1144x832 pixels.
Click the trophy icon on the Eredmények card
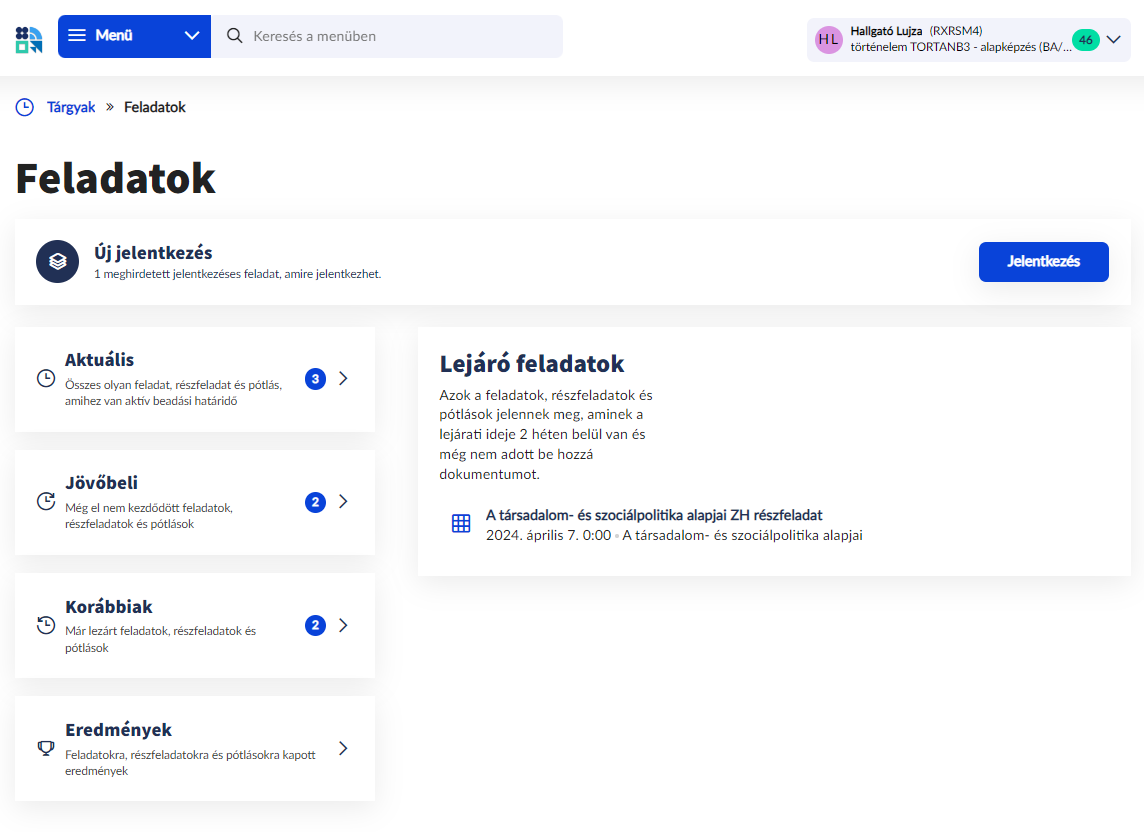44,746
